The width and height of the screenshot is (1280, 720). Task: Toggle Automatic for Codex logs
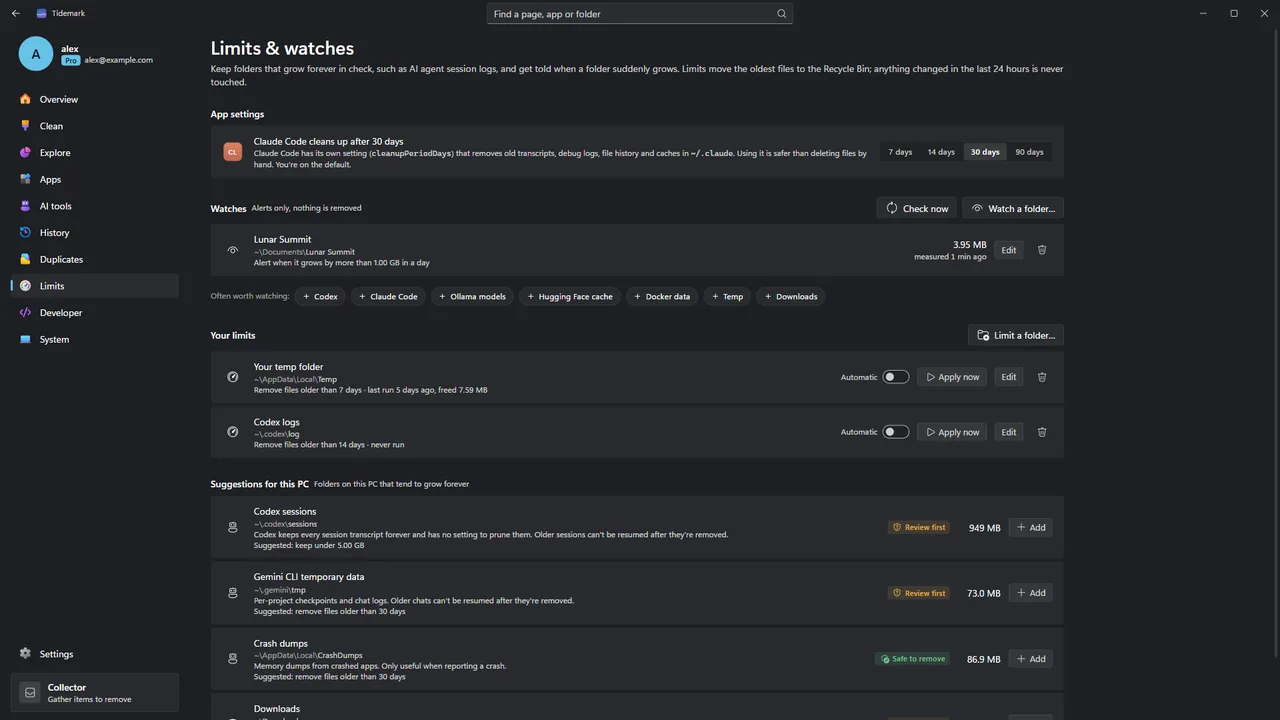896,432
